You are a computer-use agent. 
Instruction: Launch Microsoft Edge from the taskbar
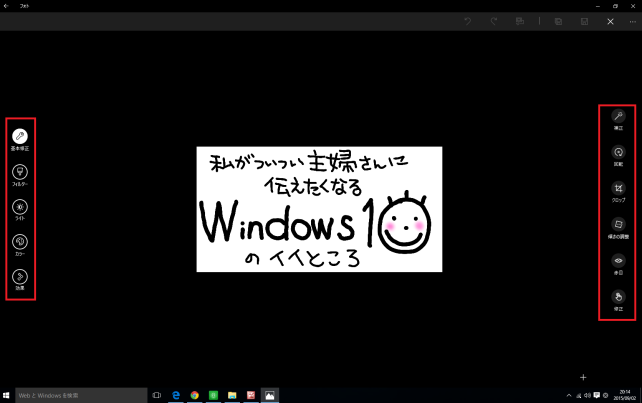coord(176,395)
